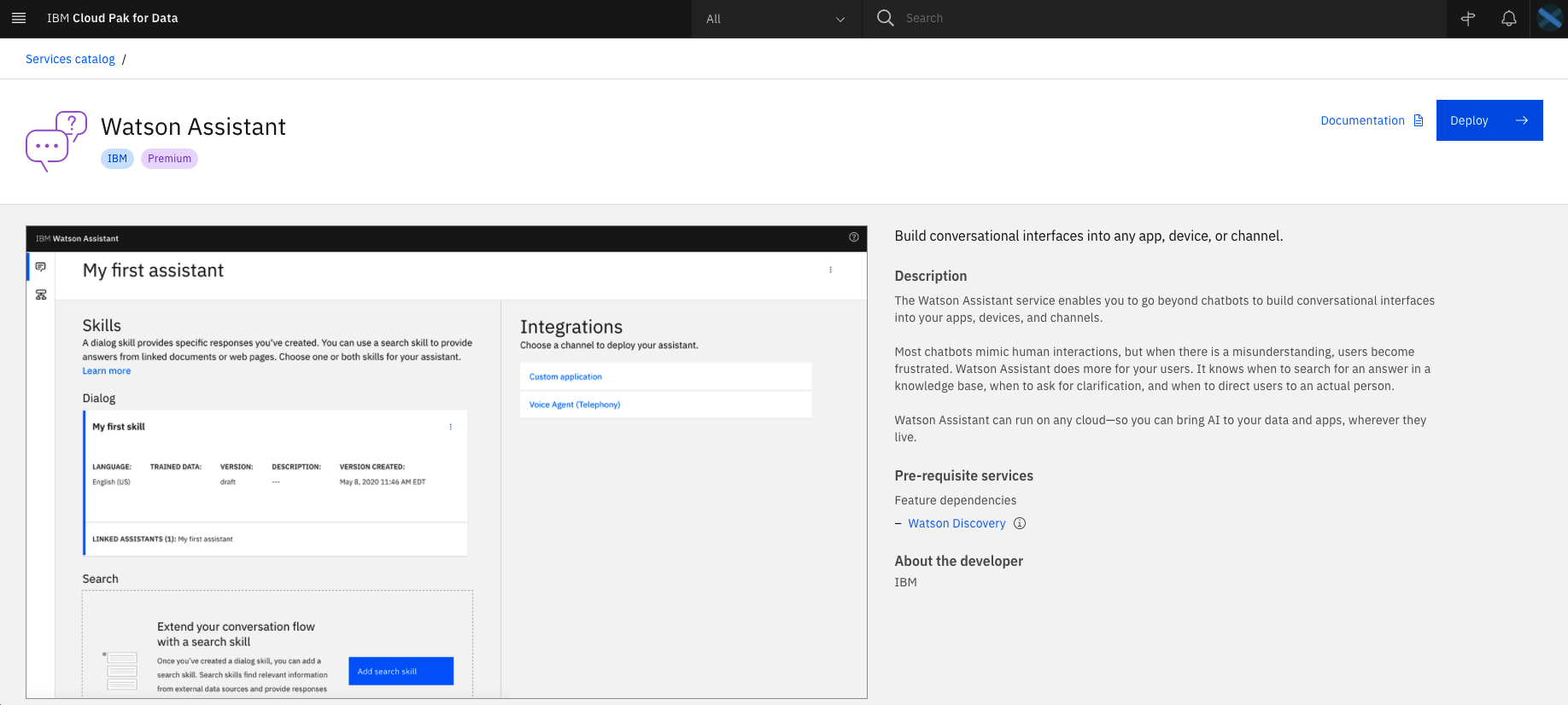Click Learn more in the Skills preview
1568x705 pixels.
[x=106, y=370]
